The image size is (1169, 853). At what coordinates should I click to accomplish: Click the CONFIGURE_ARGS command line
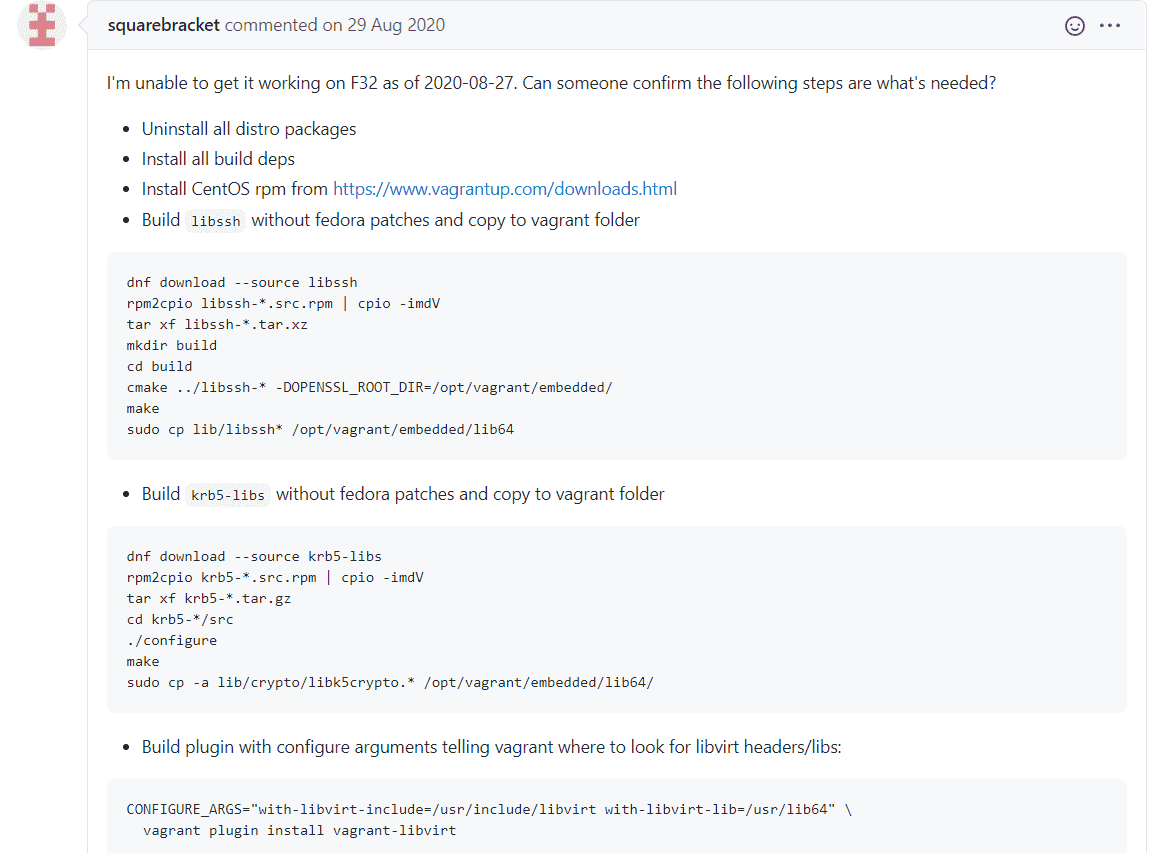(489, 809)
